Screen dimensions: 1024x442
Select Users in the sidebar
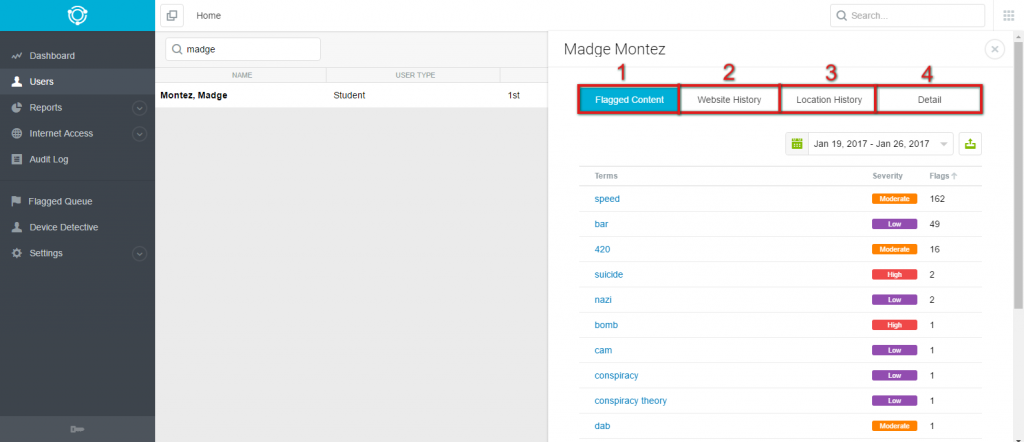77,82
